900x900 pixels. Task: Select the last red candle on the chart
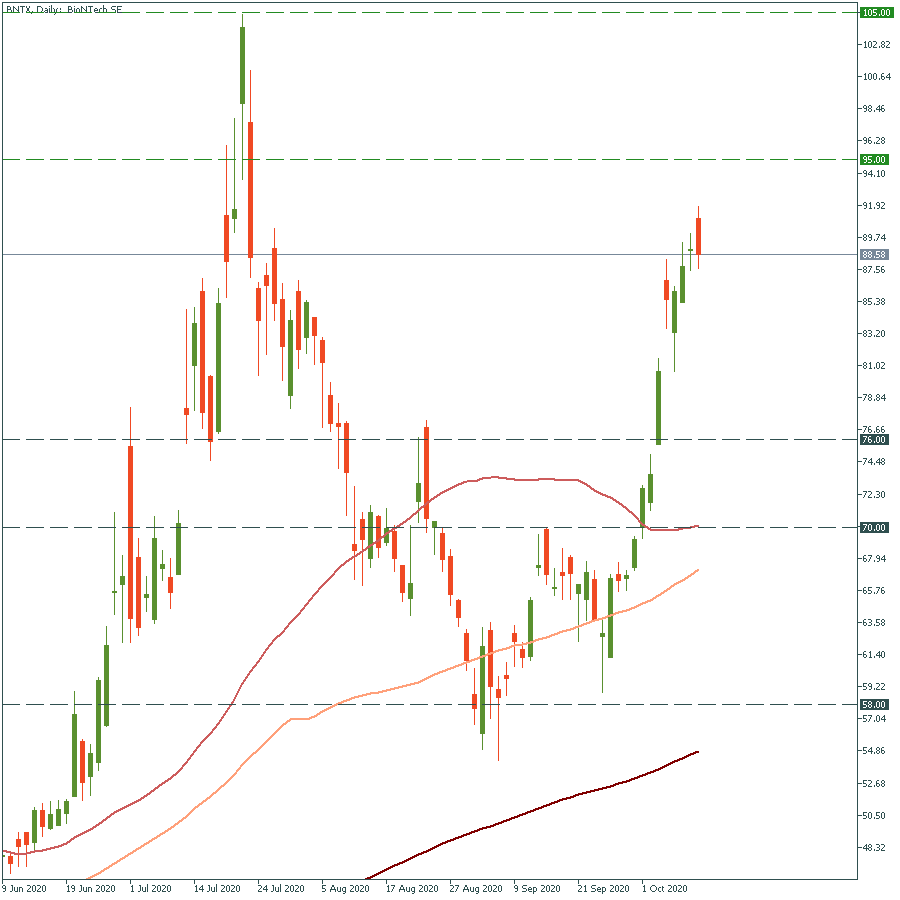click(x=698, y=236)
